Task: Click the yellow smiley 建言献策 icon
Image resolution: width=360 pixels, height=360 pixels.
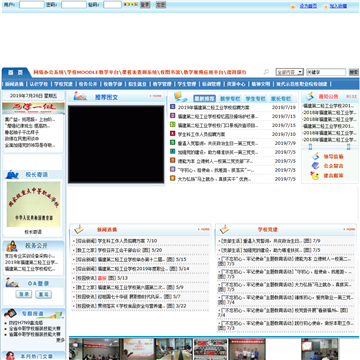Action: (x=315, y=175)
